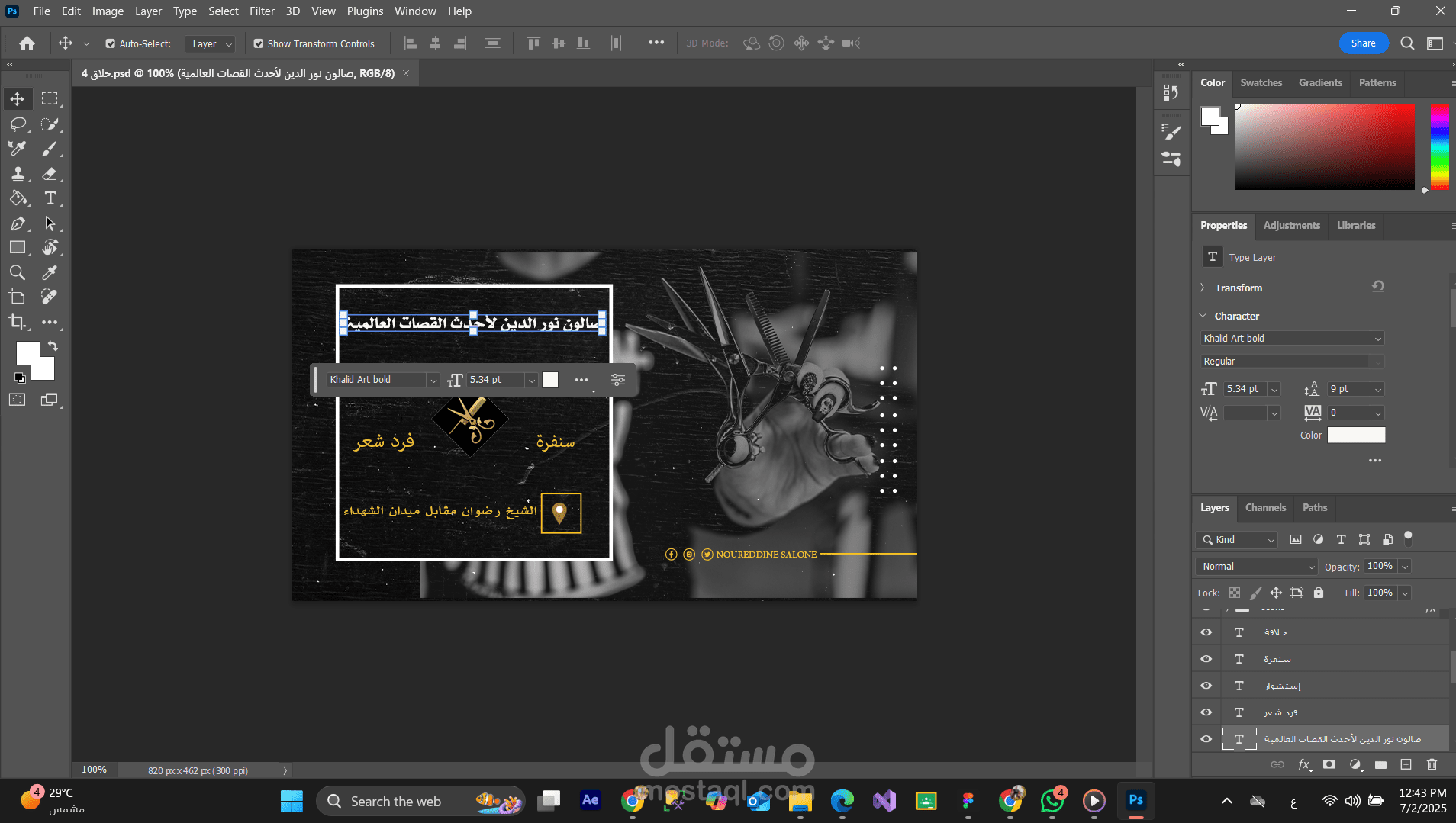Screen dimensions: 1456x823
Task: Click the Home button in options bar
Action: [x=27, y=43]
